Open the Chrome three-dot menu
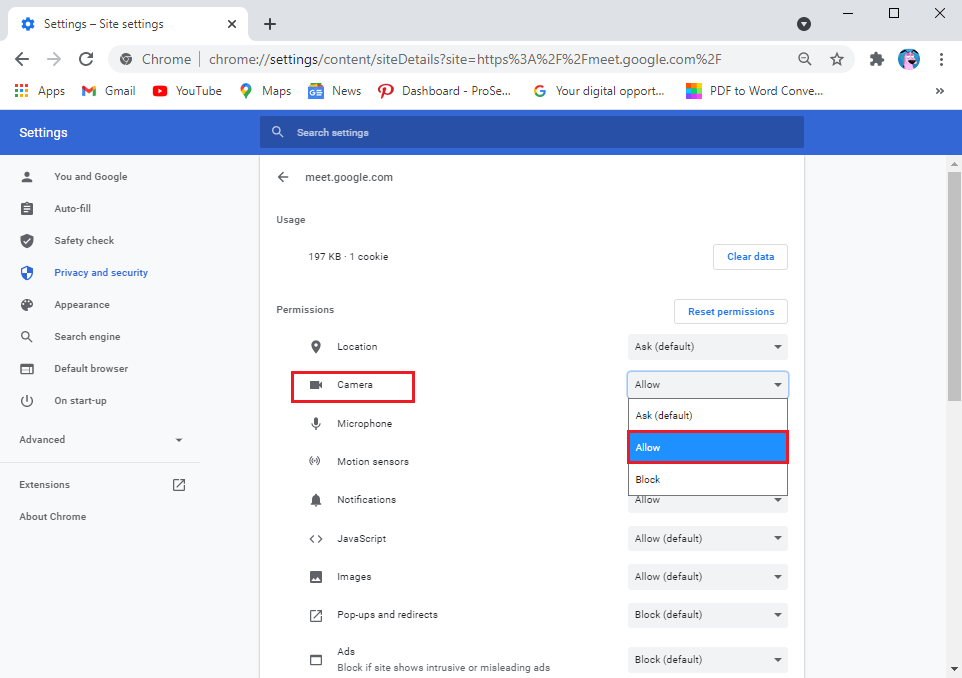The width and height of the screenshot is (962, 678). click(941, 59)
